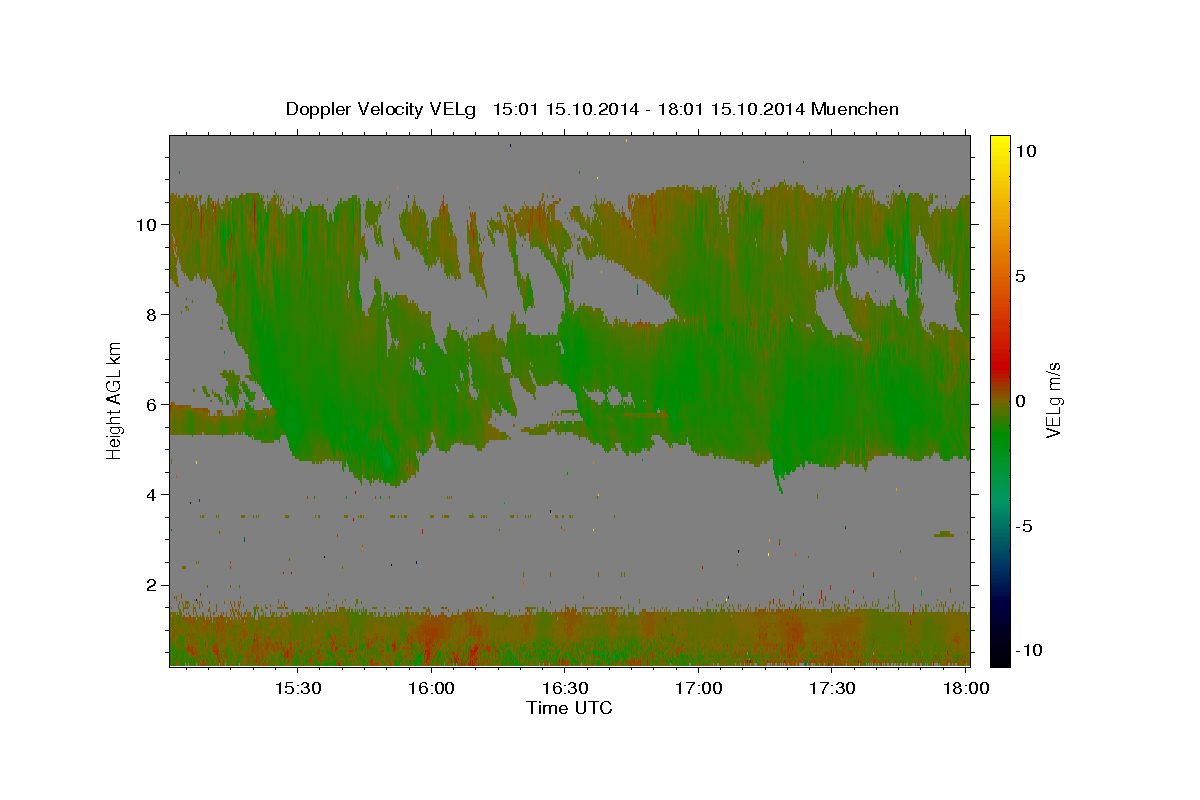Click the colorbar label '-10'

1027,650
